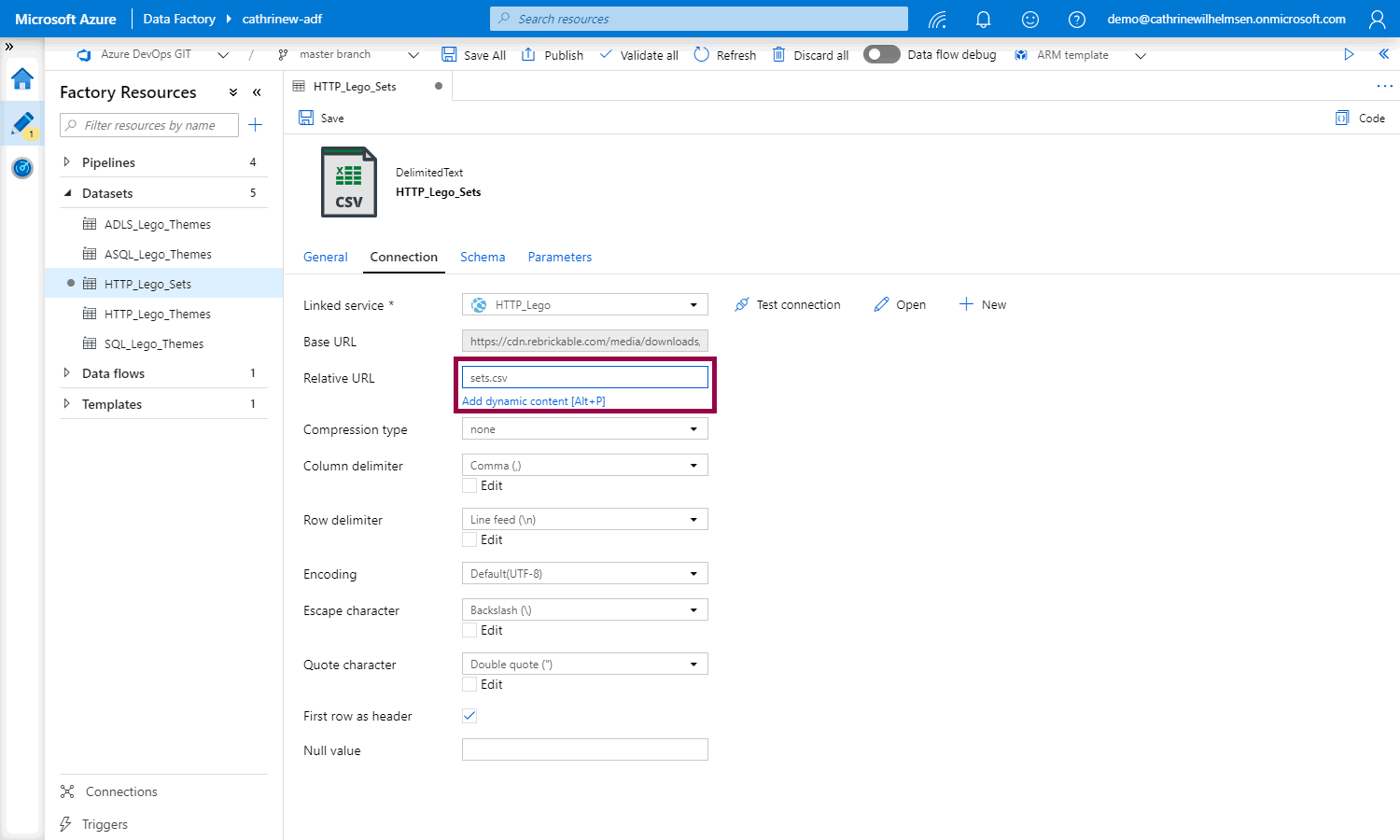The image size is (1400, 840).
Task: Click the add new resource plus icon
Action: 255,125
